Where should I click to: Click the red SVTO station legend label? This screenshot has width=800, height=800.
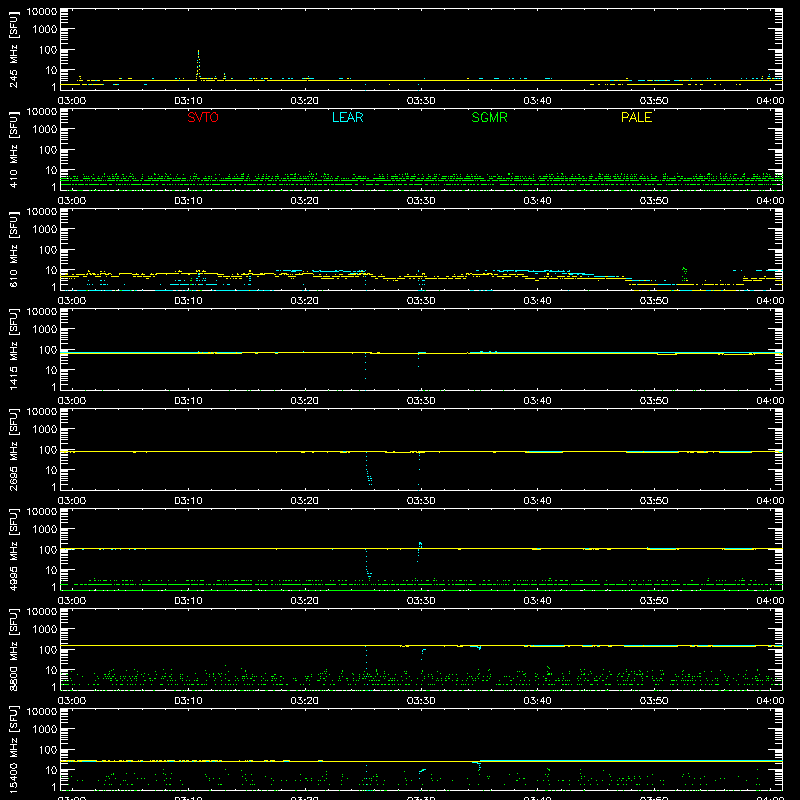203,117
